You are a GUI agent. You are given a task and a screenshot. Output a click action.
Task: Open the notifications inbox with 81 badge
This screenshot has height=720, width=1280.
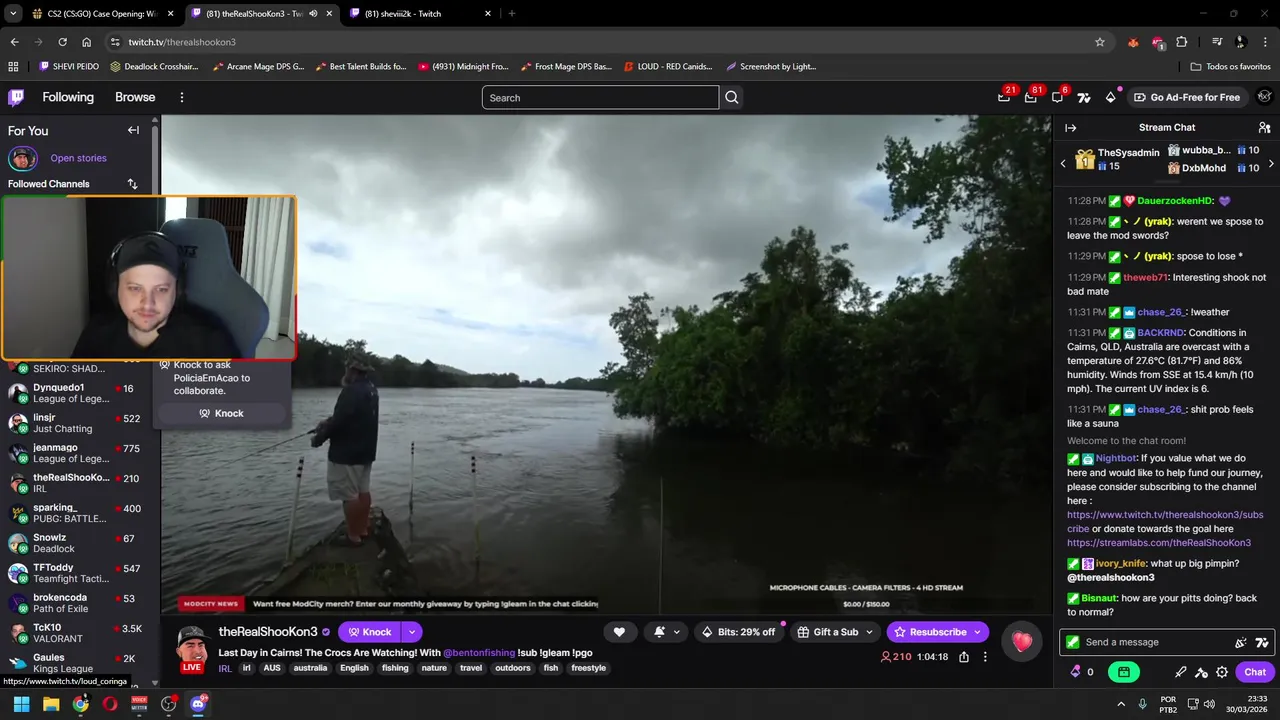click(1031, 97)
